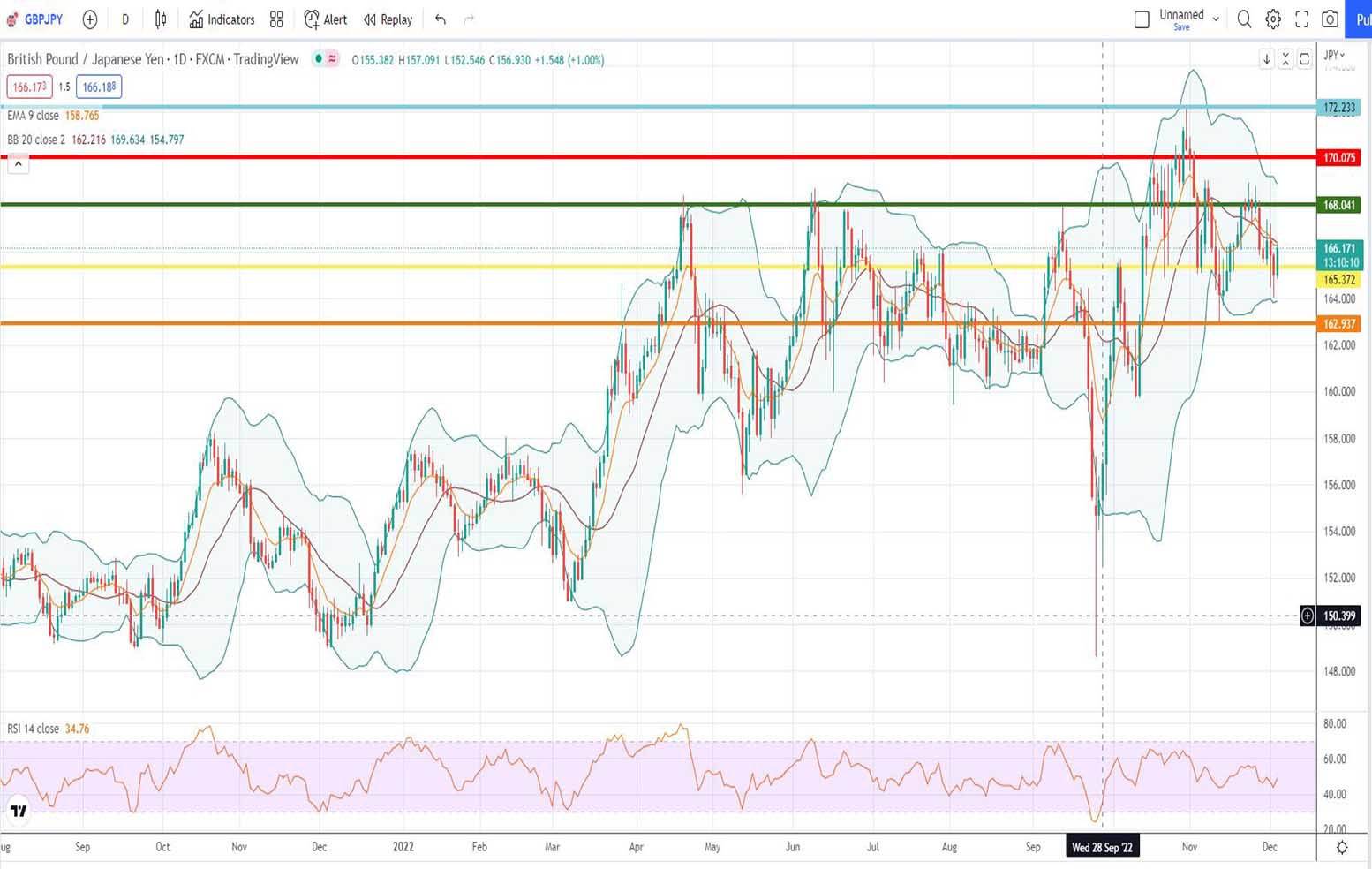1372x869 pixels.
Task: Expand the Unnamed layout dropdown
Action: (x=1217, y=18)
